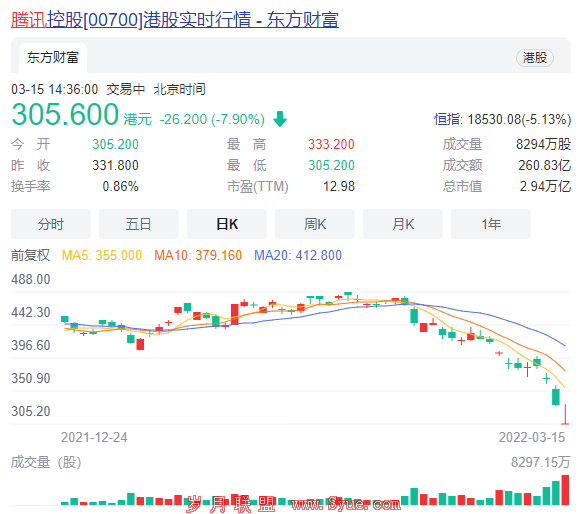
Task: Click the 488.00 y-axis price label
Action: 31,279
